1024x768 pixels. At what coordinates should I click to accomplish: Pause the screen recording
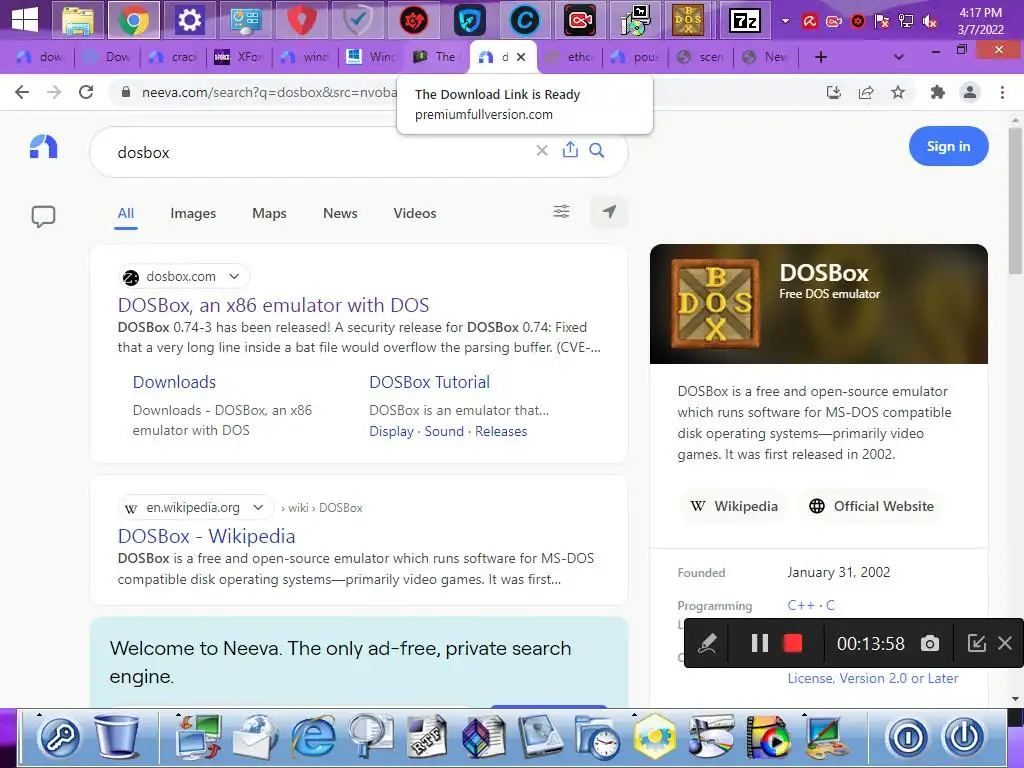(x=760, y=643)
